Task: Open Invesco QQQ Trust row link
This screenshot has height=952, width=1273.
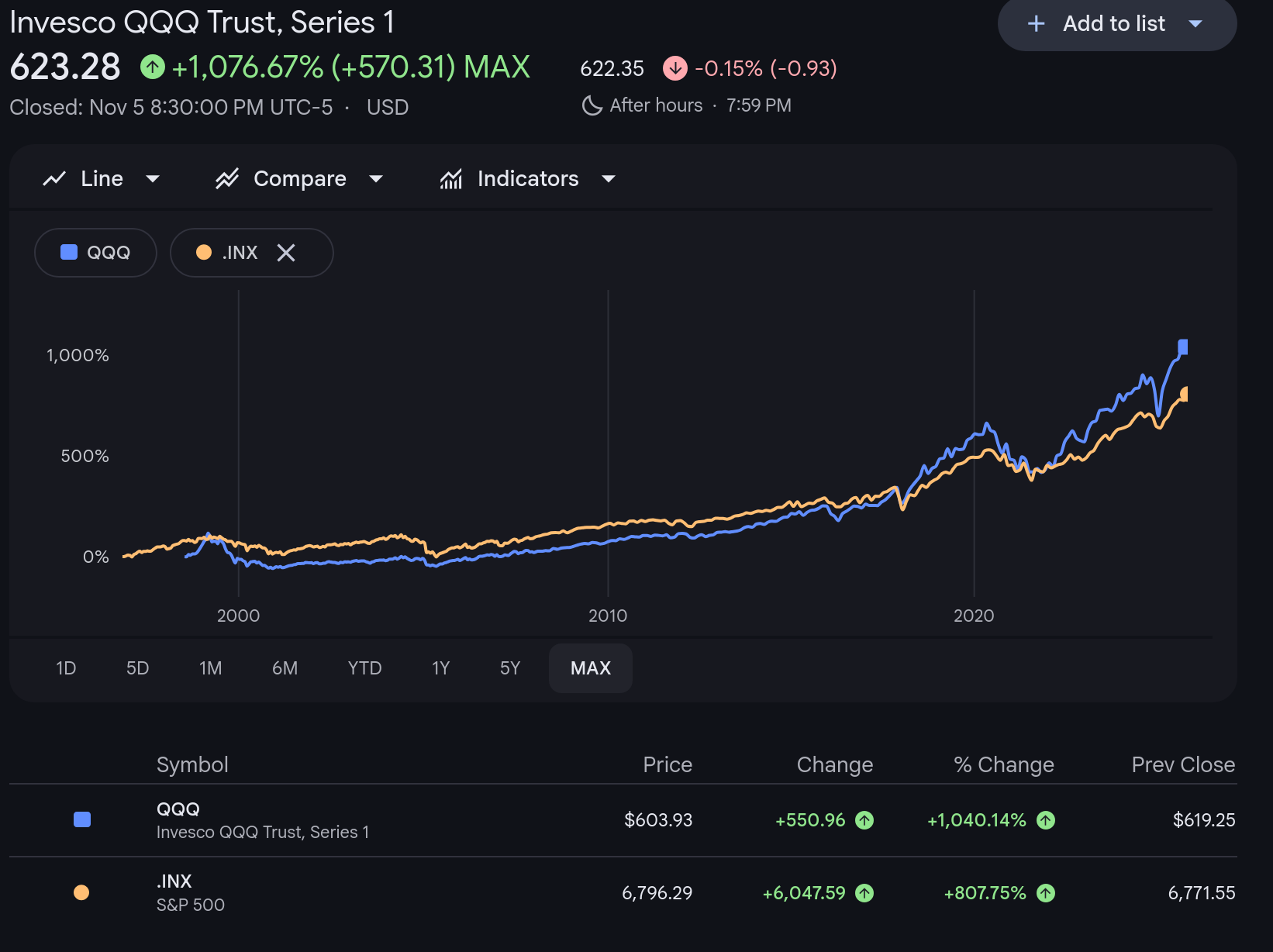Action: click(x=262, y=820)
